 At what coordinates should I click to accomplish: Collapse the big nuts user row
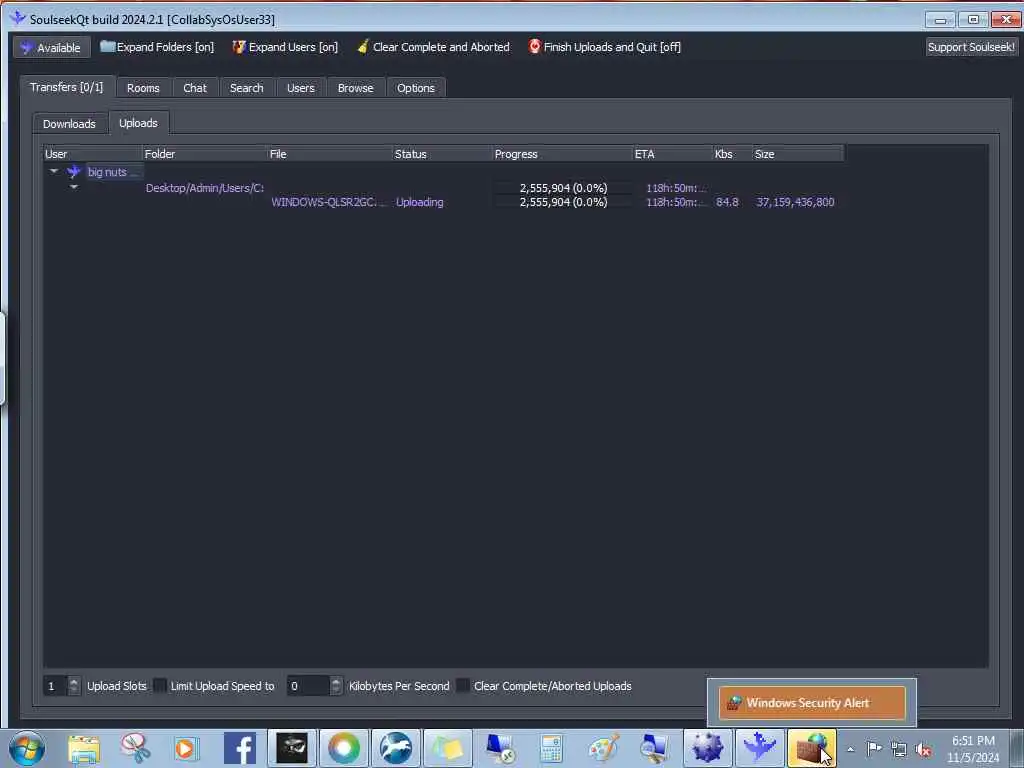54,172
